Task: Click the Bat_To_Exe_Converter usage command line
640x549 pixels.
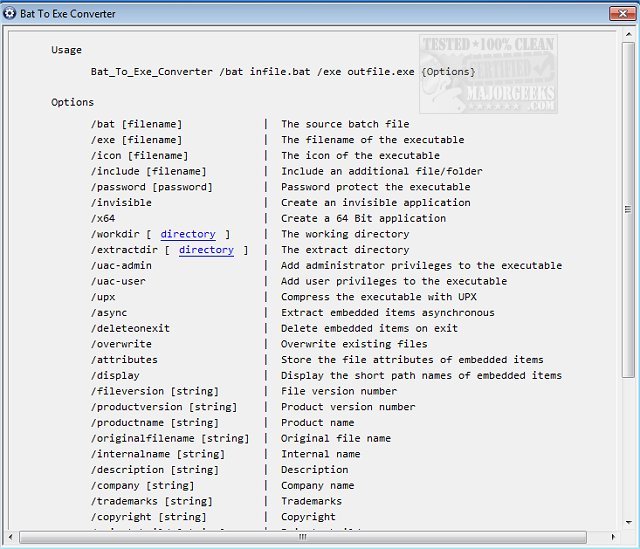Action: 283,72
